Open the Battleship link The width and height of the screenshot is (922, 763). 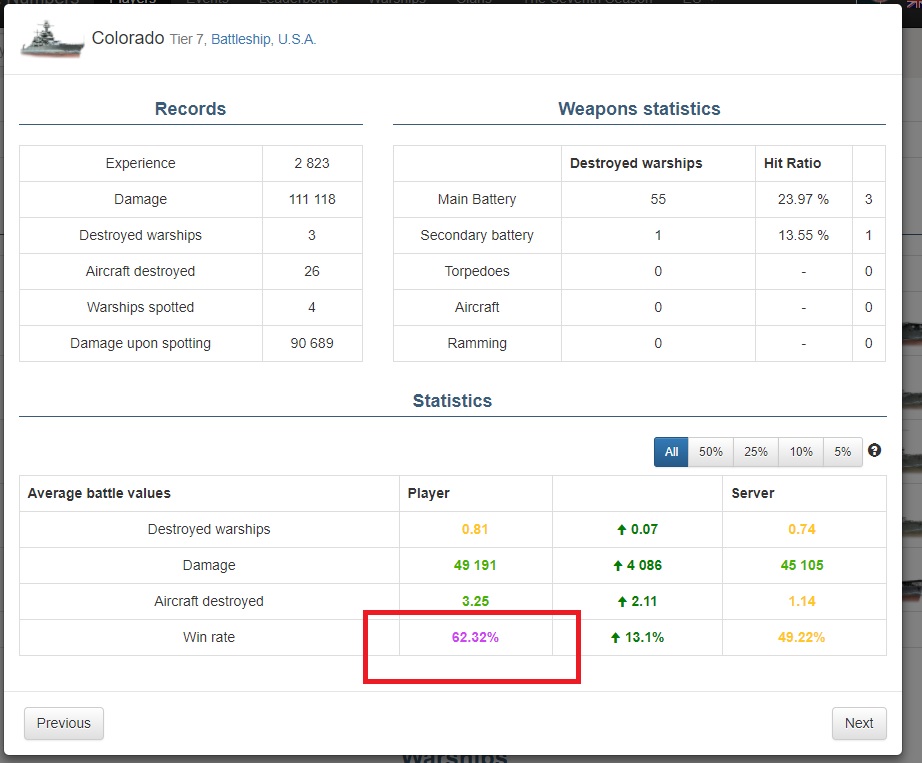[x=241, y=39]
